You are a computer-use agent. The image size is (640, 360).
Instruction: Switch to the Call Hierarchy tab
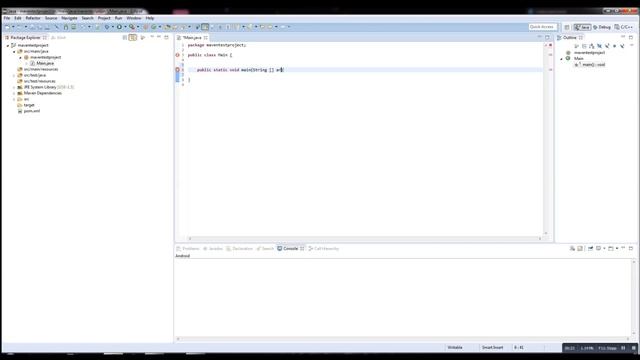[x=324, y=249]
